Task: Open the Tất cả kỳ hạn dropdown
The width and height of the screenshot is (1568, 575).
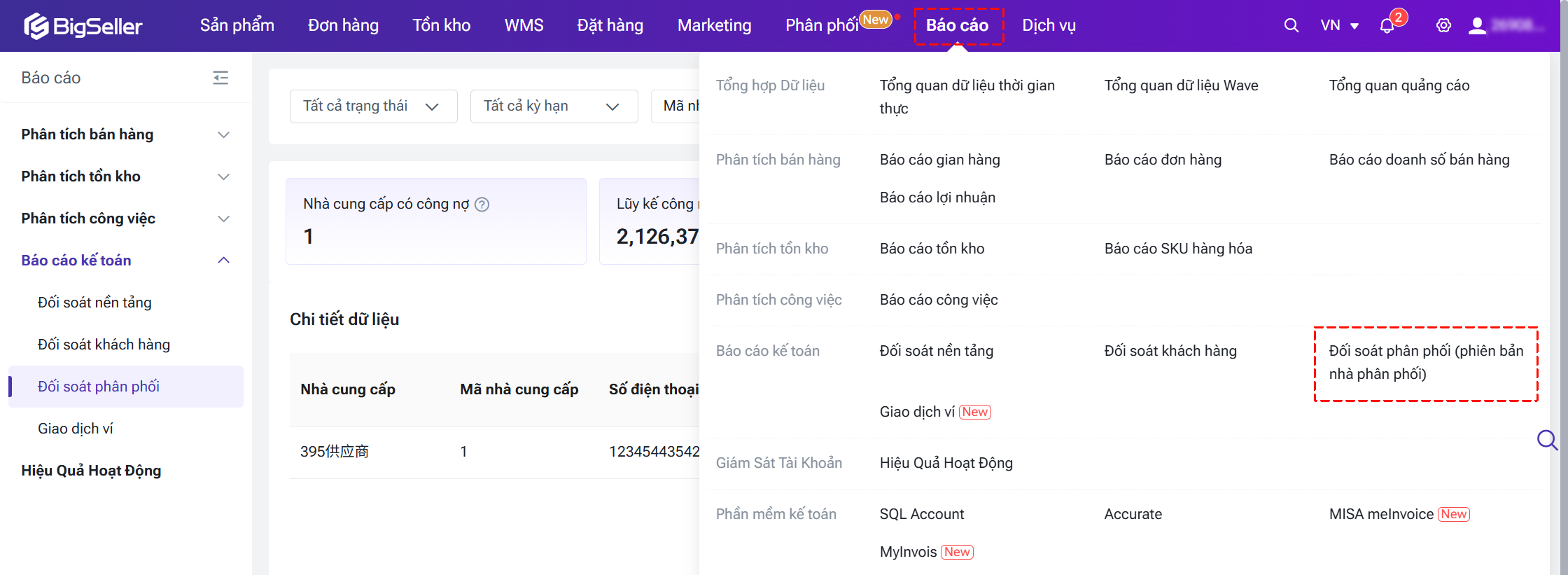Action: 554,106
